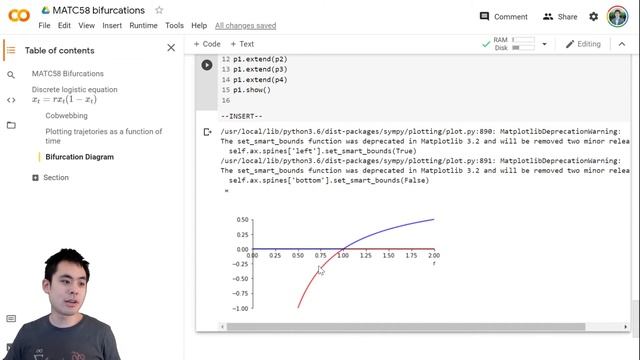Screen dimensions: 640x360
Task: Click the All changes saved link
Action: pyautogui.click(x=245, y=26)
